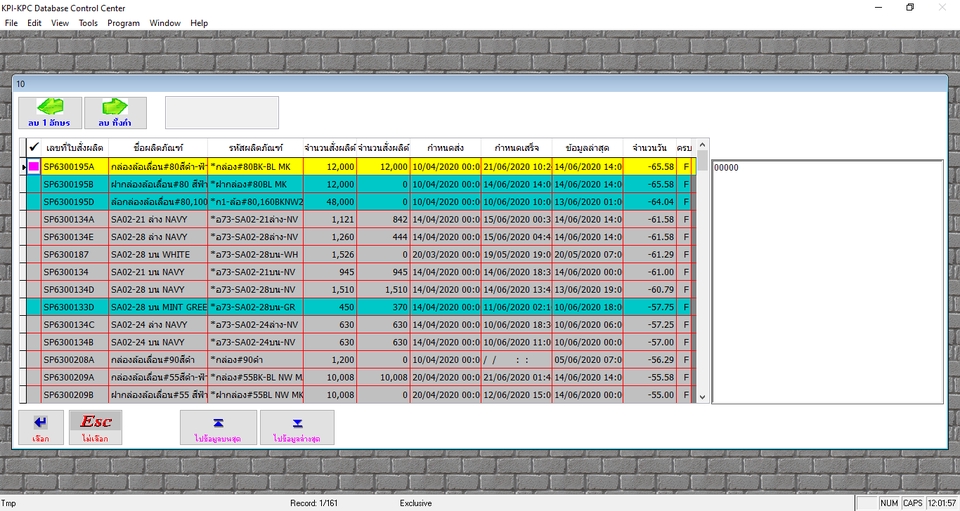Click the grid scrollbar up arrow
The width and height of the screenshot is (960, 511).
pos(702,145)
